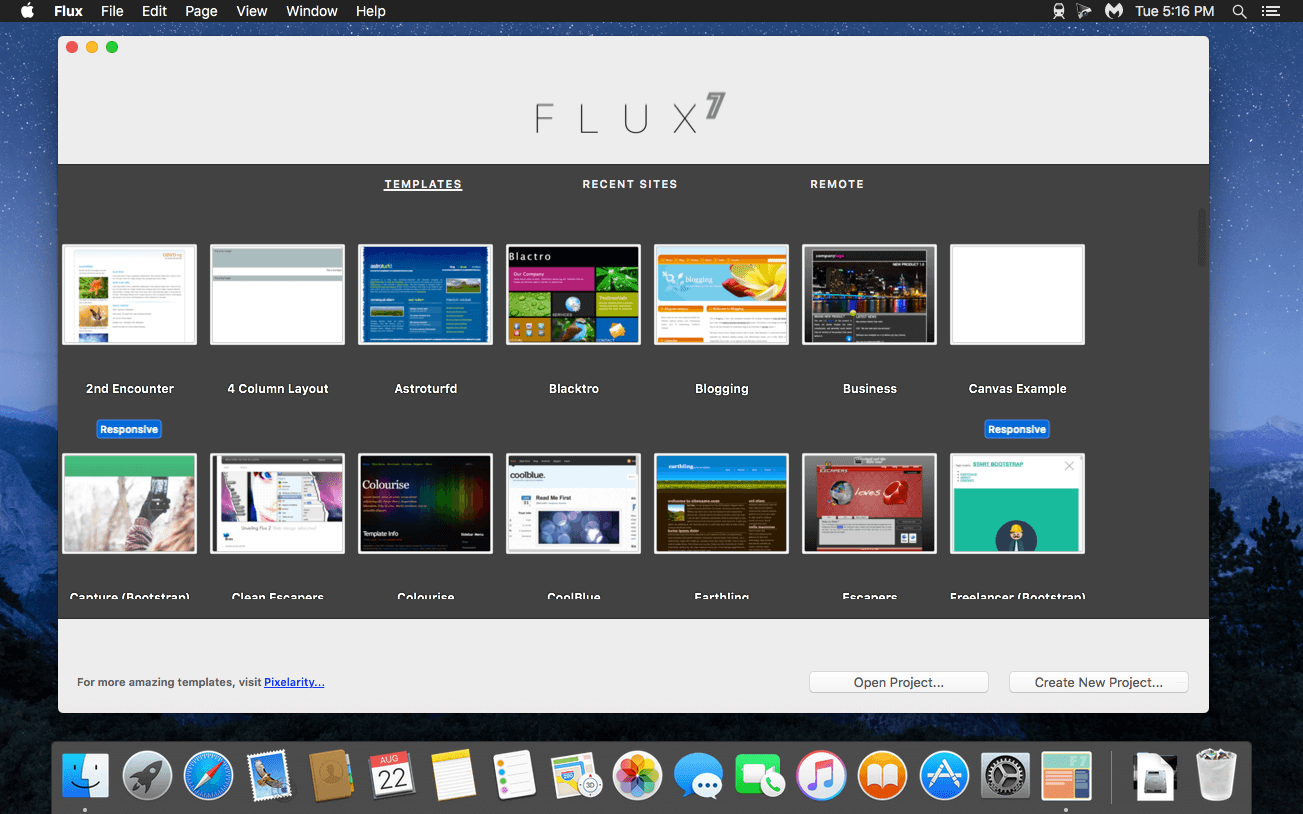
Task: Open the Messages app in the Dock
Action: [699, 776]
